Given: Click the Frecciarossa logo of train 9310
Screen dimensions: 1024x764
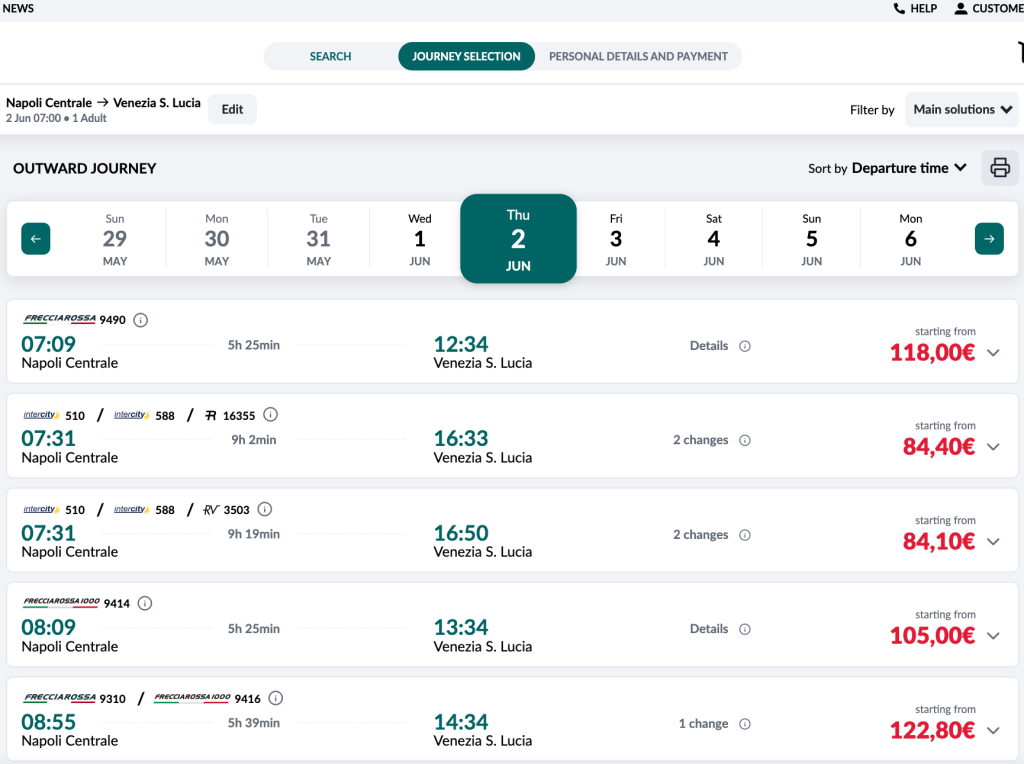Looking at the screenshot, I should (x=59, y=697).
